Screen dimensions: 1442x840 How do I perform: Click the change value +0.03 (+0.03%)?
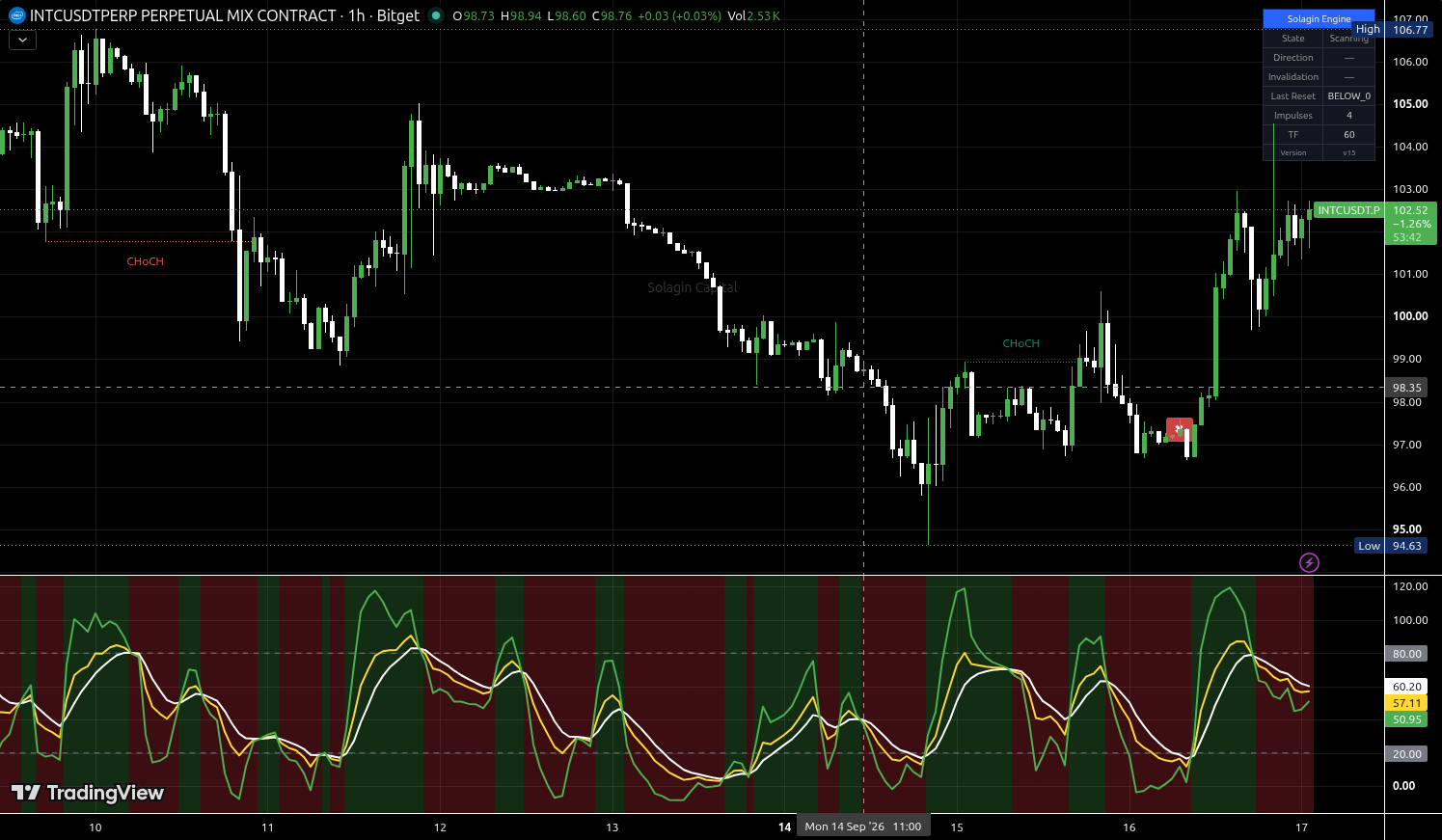coord(679,16)
